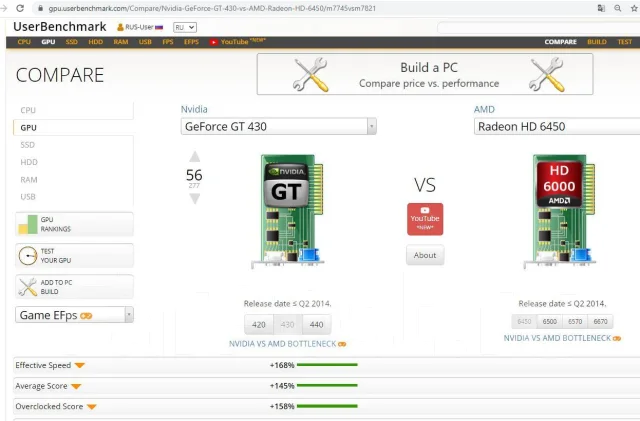Screen dimensions: 640x421
Task: Click the Test Your GPU gauge icon
Action: [x=27, y=256]
